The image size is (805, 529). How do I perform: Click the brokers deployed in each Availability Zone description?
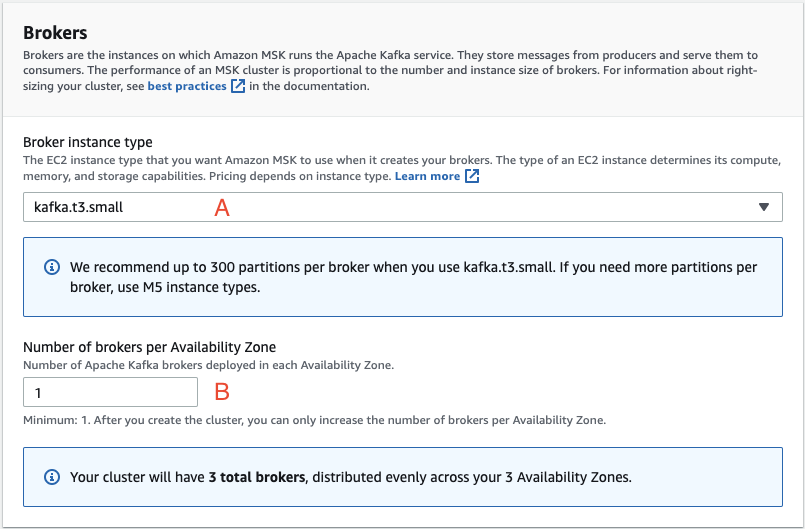208,365
